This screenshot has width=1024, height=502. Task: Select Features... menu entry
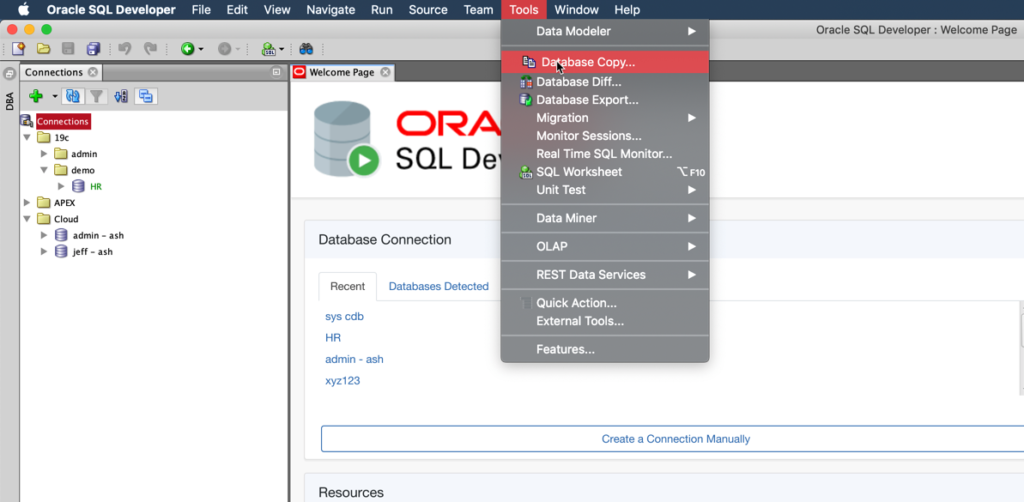pyautogui.click(x=605, y=349)
